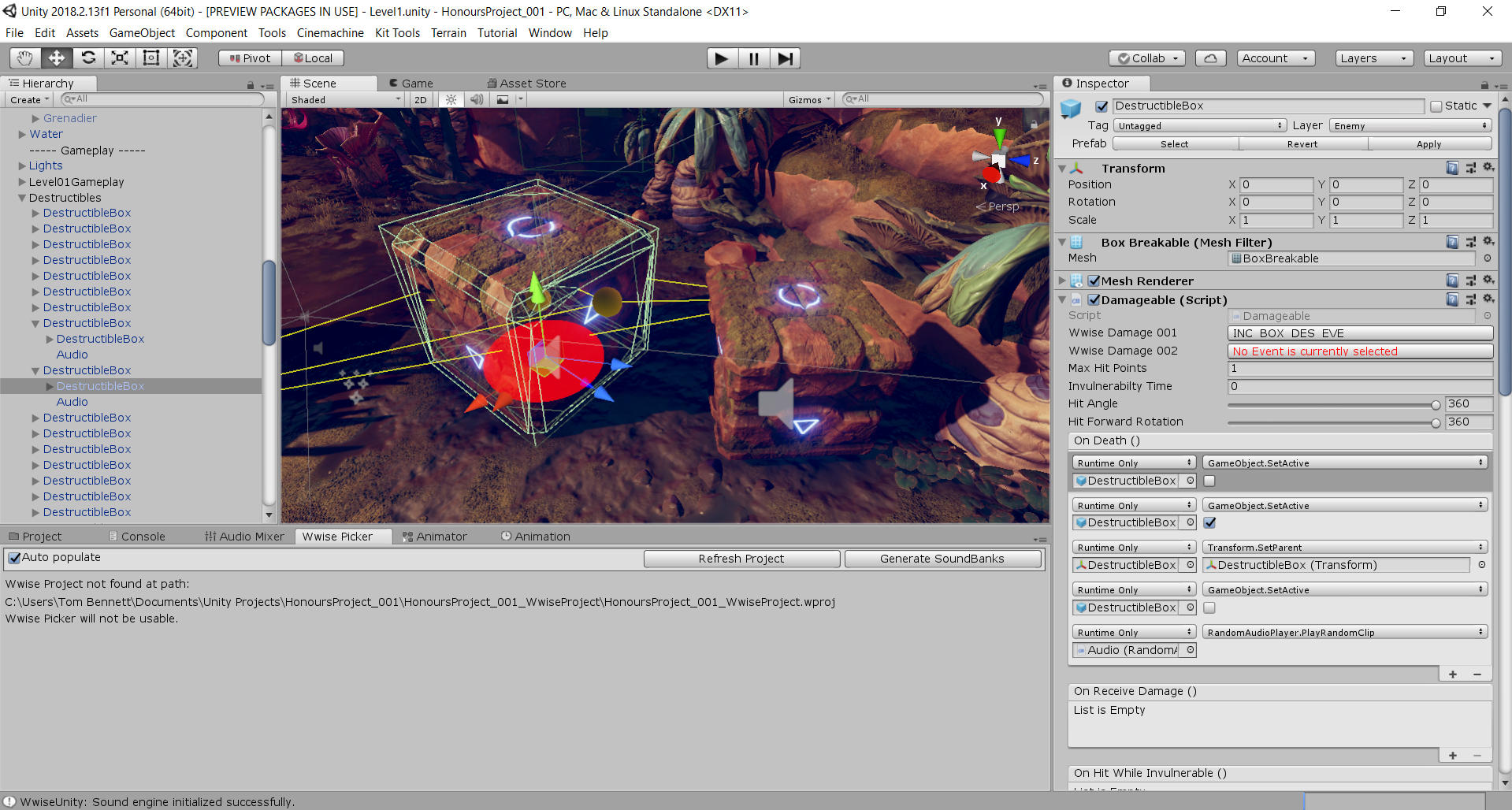Open Mesh Renderer gear settings
The image size is (1512, 810).
point(1488,281)
